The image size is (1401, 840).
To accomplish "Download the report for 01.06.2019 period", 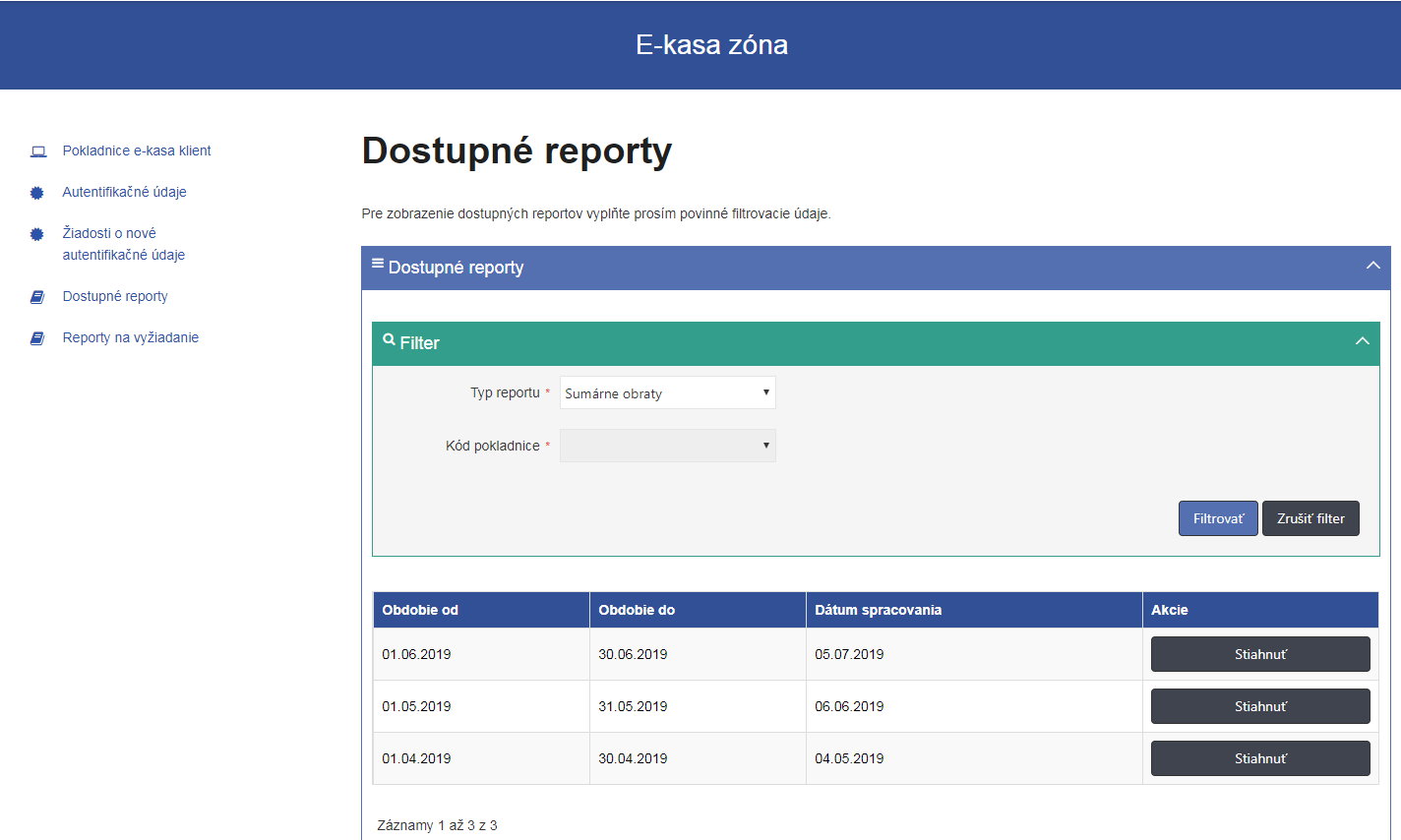I will click(1260, 654).
